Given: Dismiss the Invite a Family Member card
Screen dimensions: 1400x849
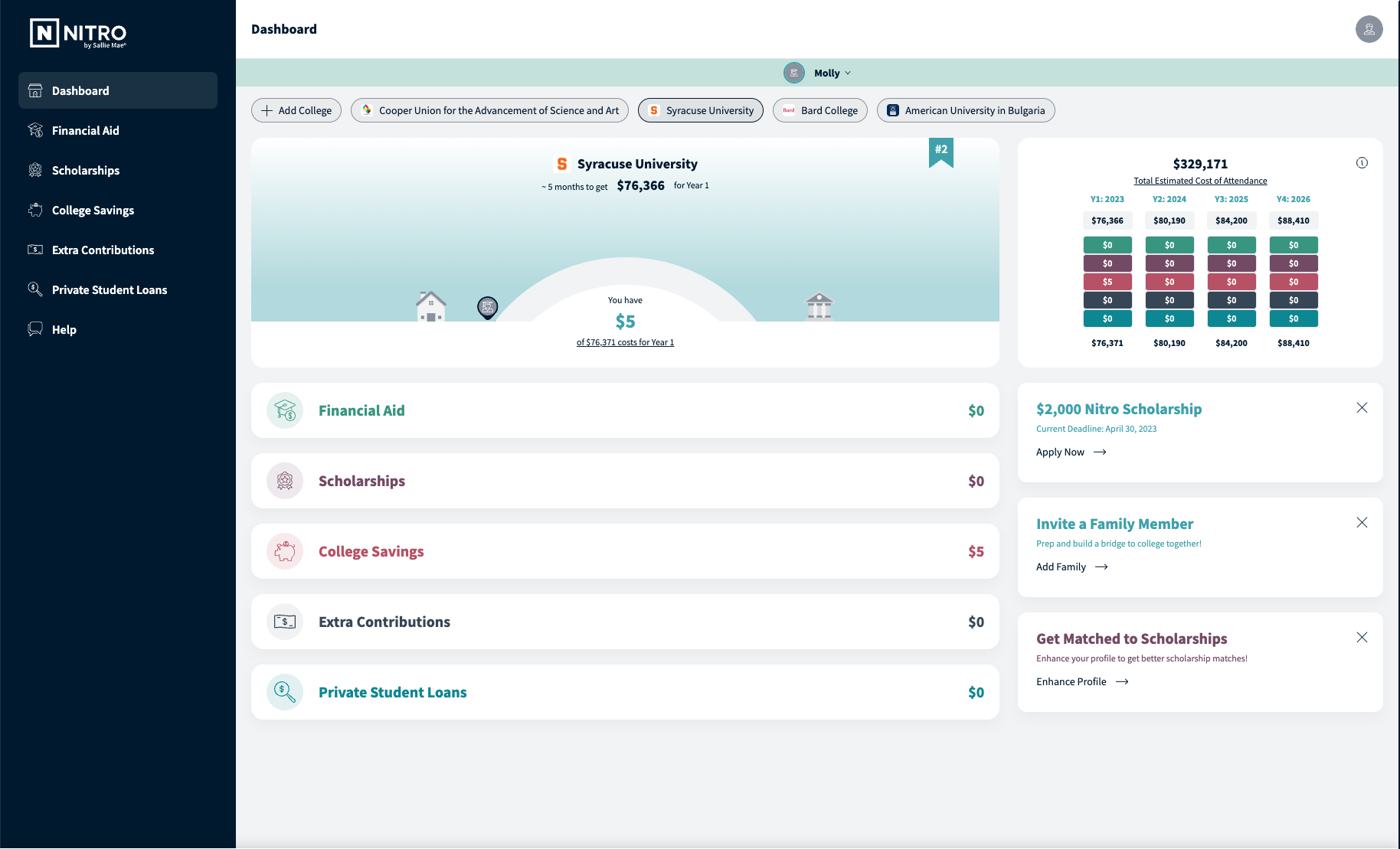Looking at the screenshot, I should coord(1362,522).
